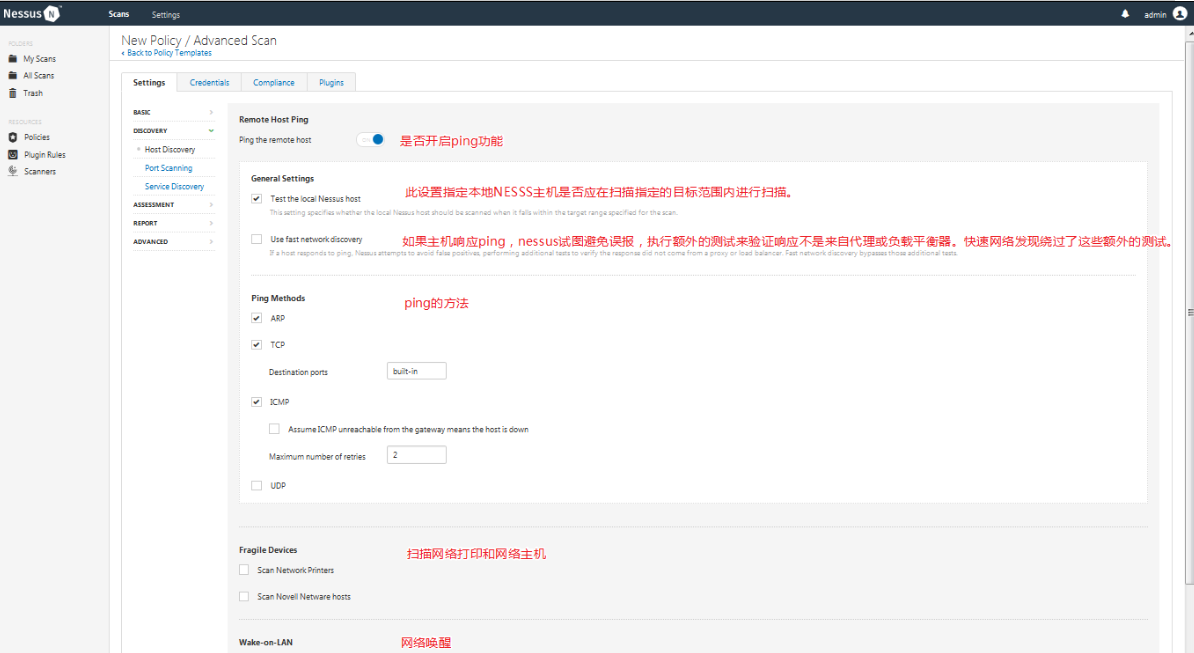Check Scan Novell Netware hosts
Image resolution: width=1194 pixels, height=653 pixels.
(x=244, y=597)
